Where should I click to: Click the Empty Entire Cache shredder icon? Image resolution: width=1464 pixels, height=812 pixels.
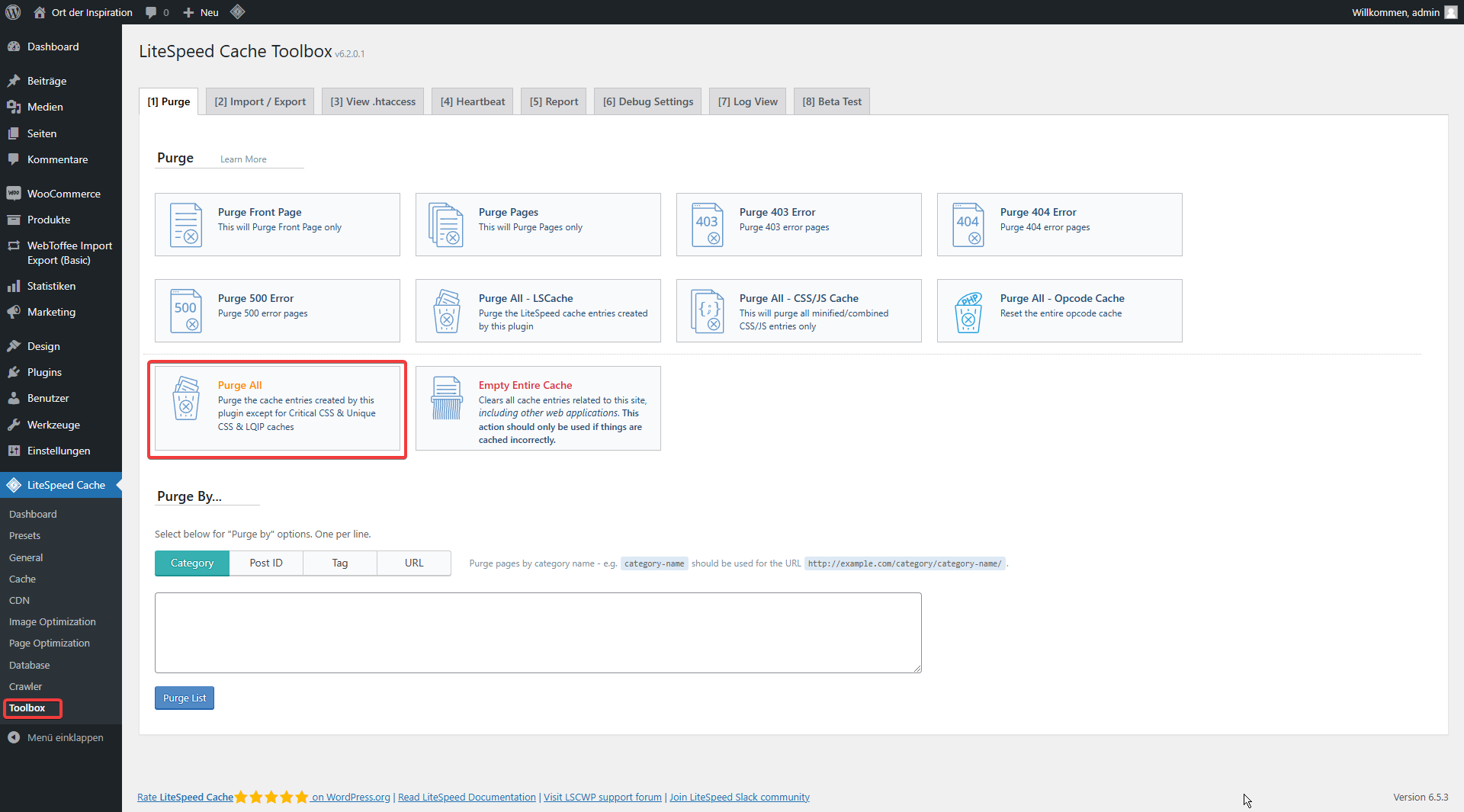[x=447, y=398]
